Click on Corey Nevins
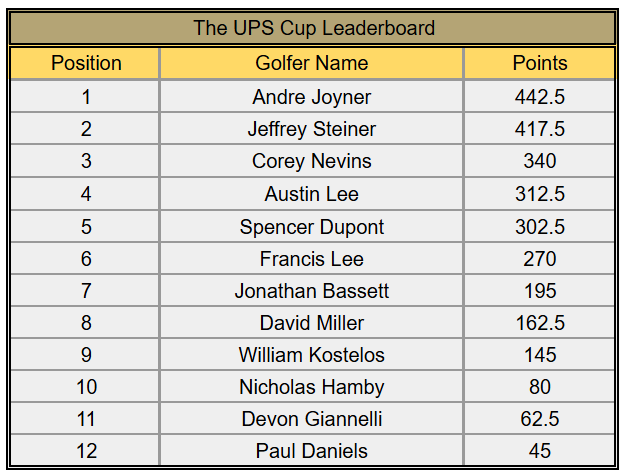This screenshot has width=622, height=476. 311,161
